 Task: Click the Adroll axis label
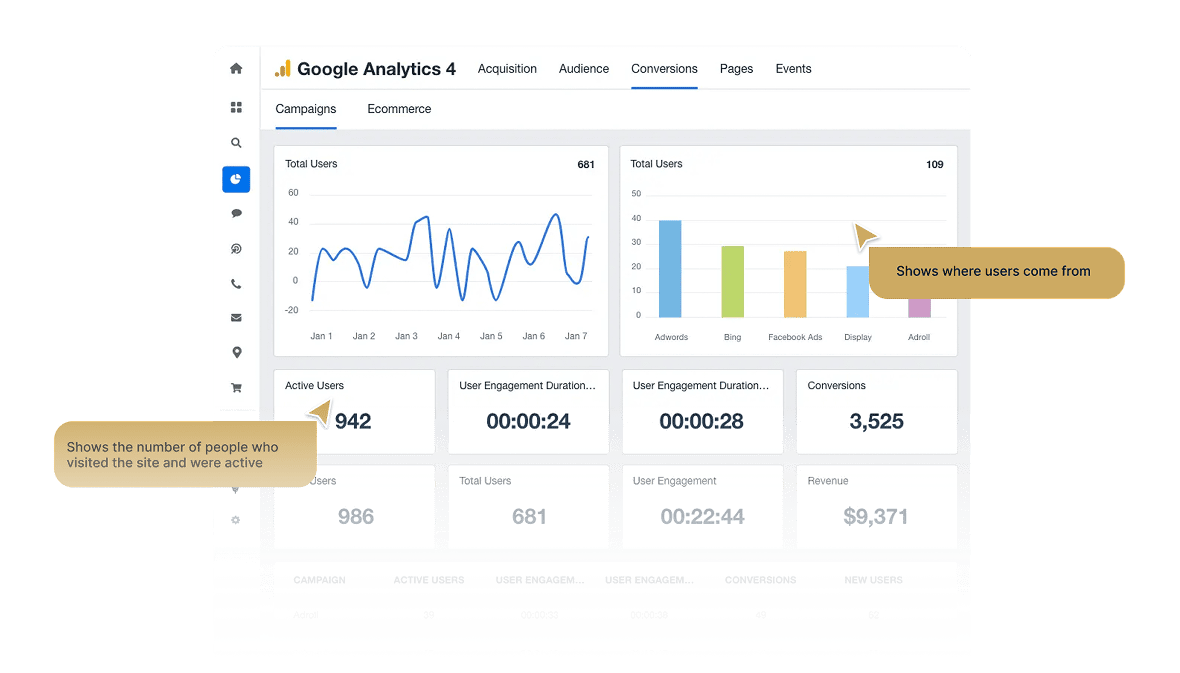(919, 337)
